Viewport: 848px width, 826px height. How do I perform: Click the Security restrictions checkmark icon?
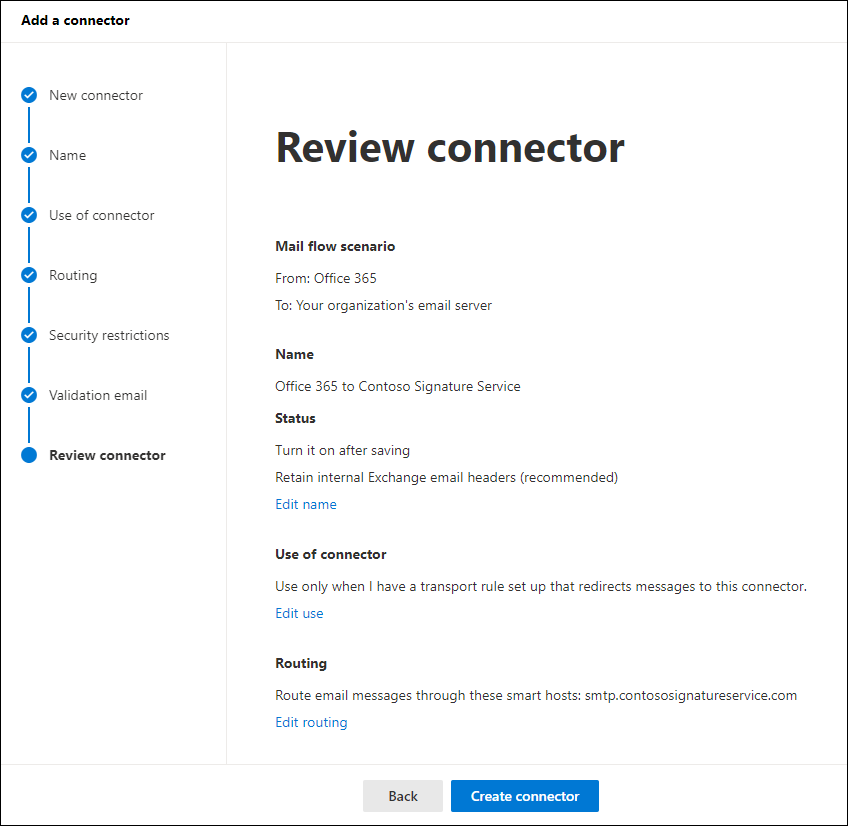28,335
